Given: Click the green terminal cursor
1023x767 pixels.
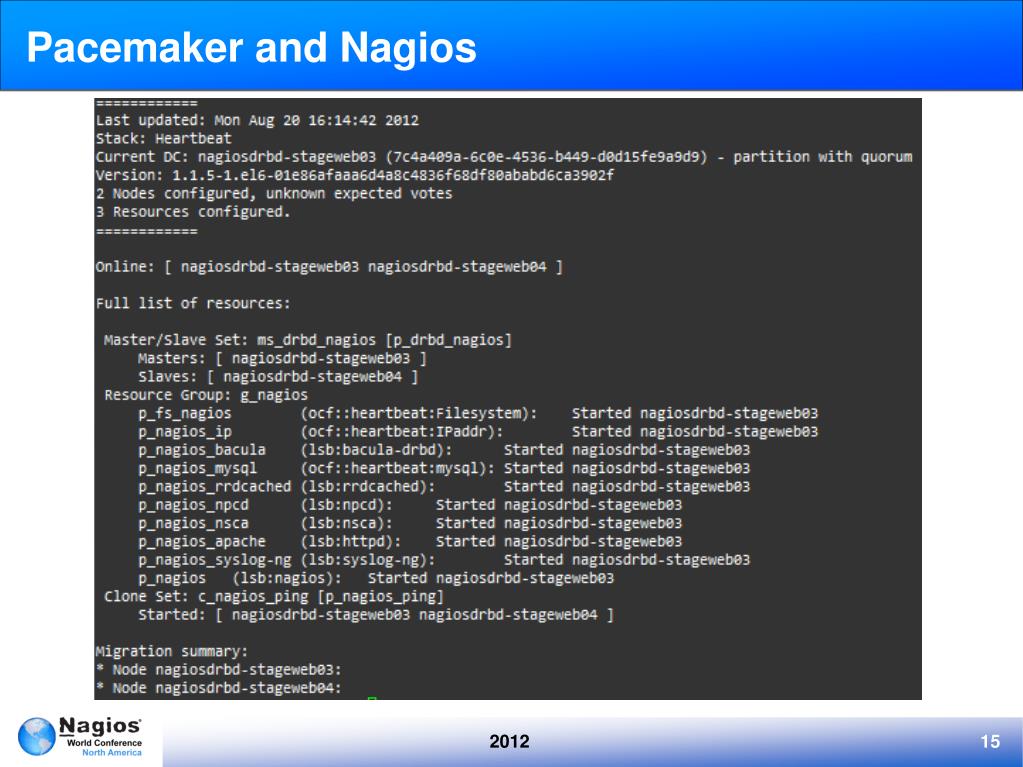Looking at the screenshot, I should point(372,699).
